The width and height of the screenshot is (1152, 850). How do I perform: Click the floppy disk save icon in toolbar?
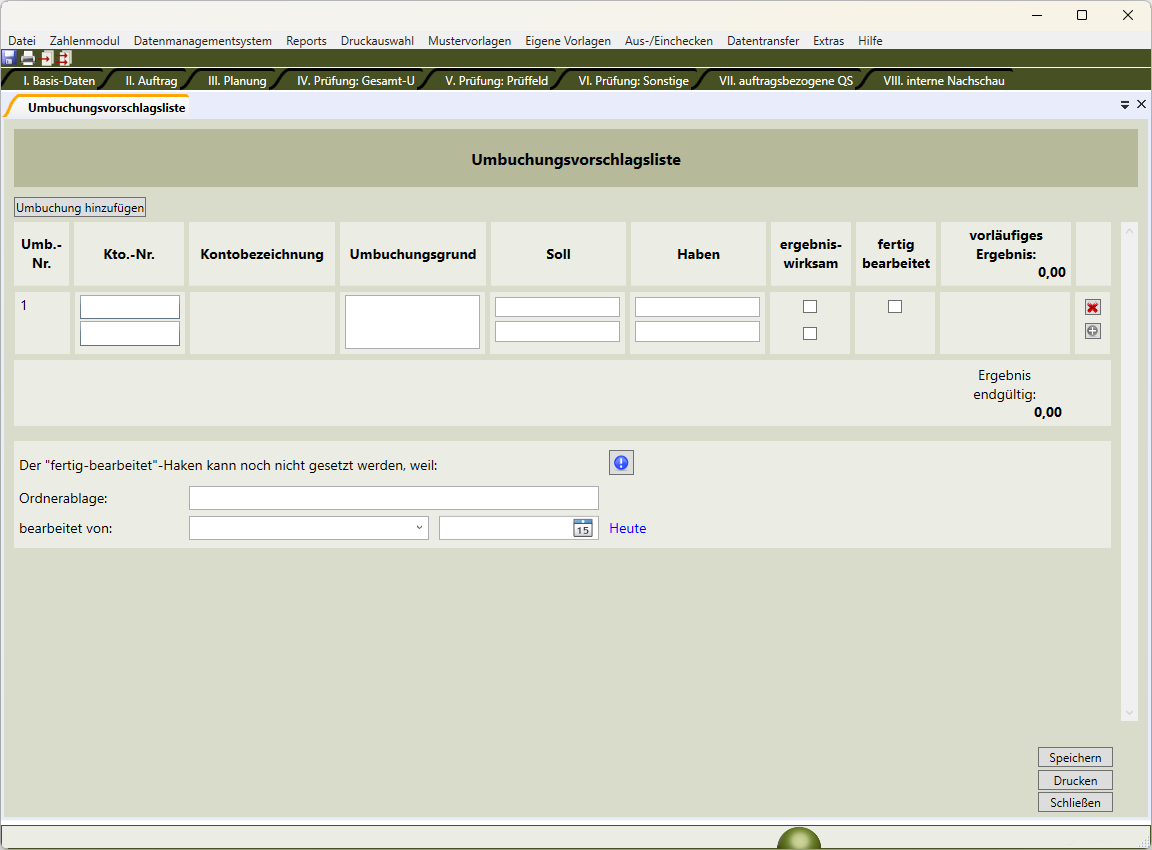coord(9,58)
